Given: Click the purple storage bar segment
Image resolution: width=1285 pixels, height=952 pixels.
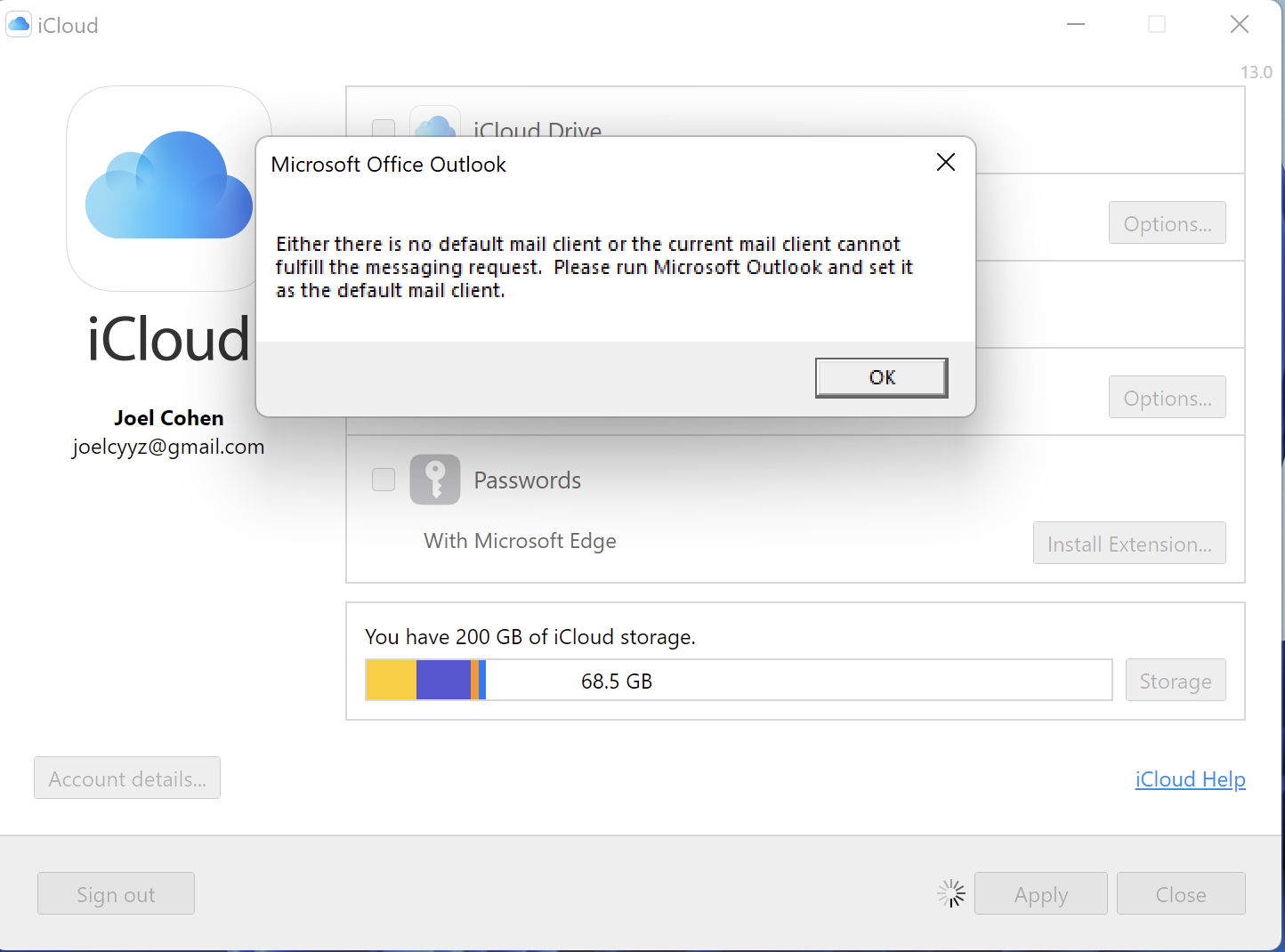Looking at the screenshot, I should (443, 680).
